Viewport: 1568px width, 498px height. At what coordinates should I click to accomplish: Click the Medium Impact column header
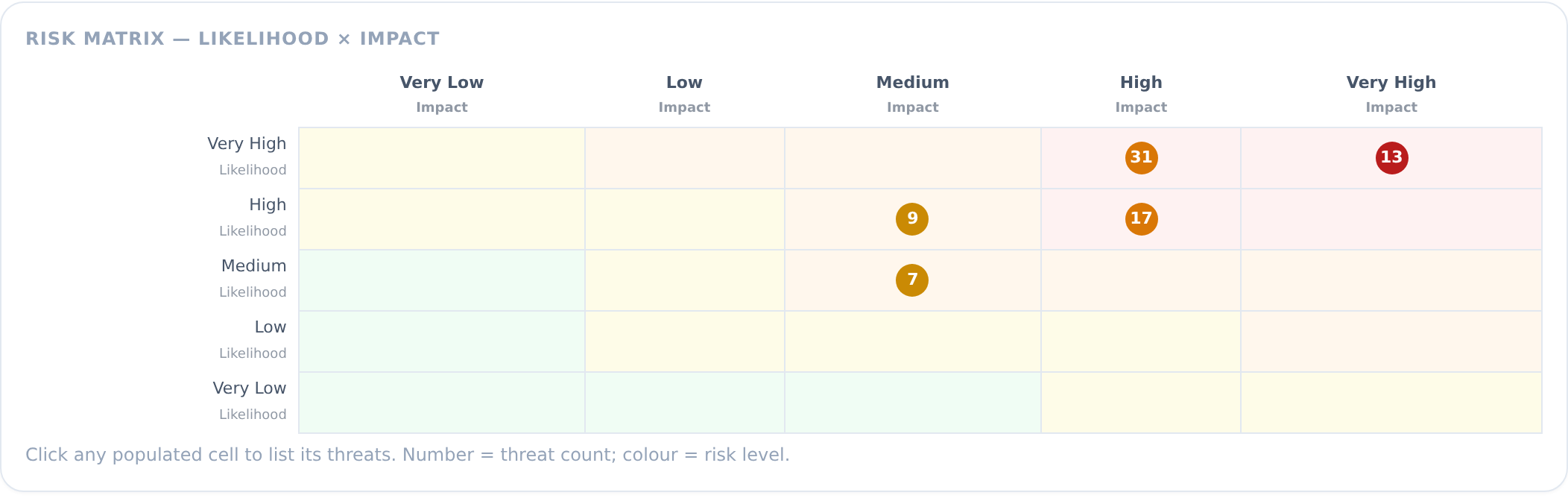click(x=913, y=94)
